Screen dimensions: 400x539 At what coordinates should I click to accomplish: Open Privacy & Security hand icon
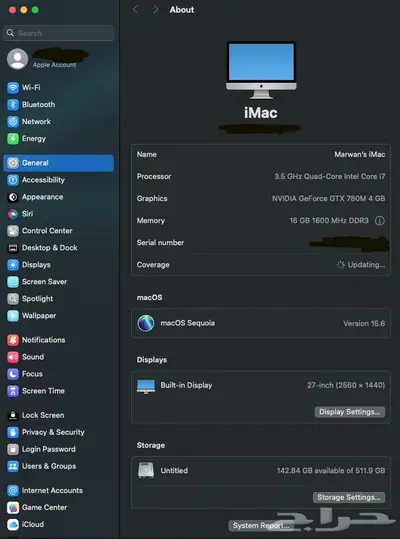pyautogui.click(x=13, y=432)
